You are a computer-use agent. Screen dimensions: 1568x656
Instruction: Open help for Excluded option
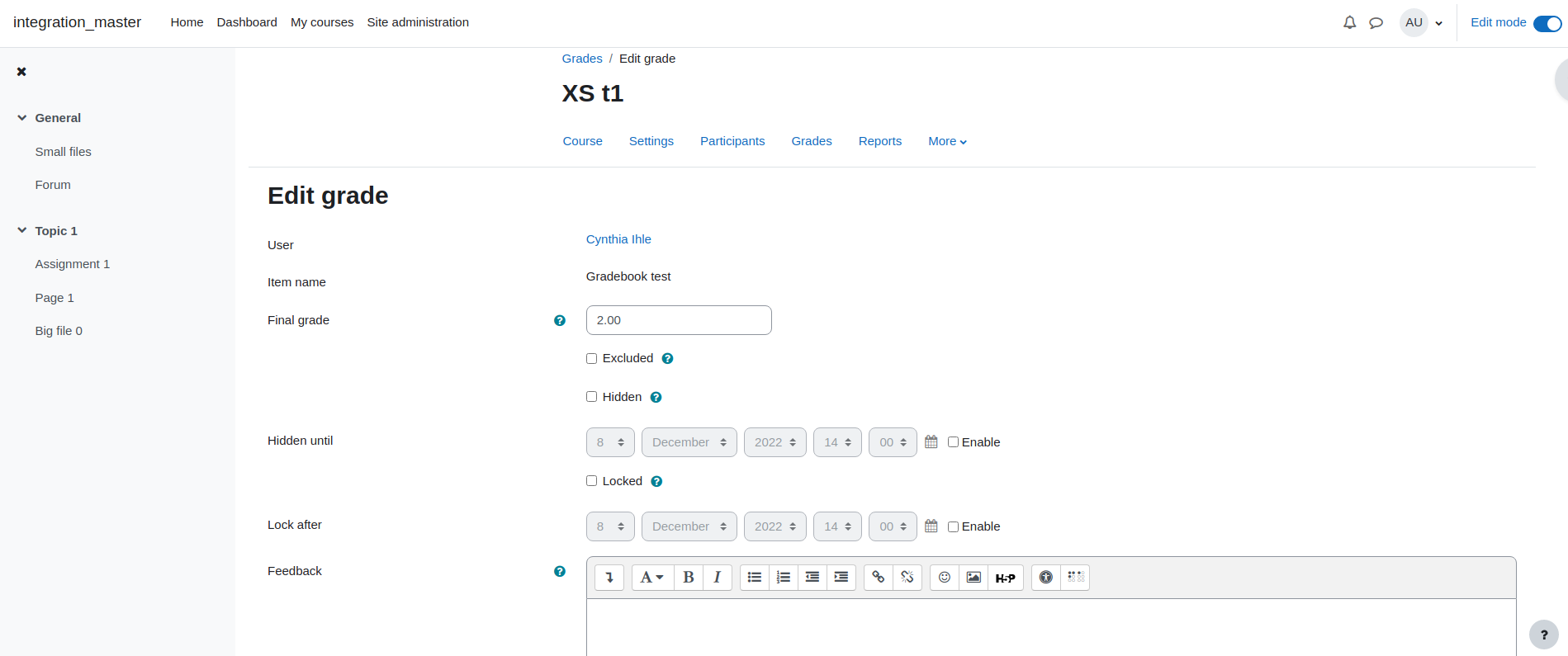tap(668, 359)
